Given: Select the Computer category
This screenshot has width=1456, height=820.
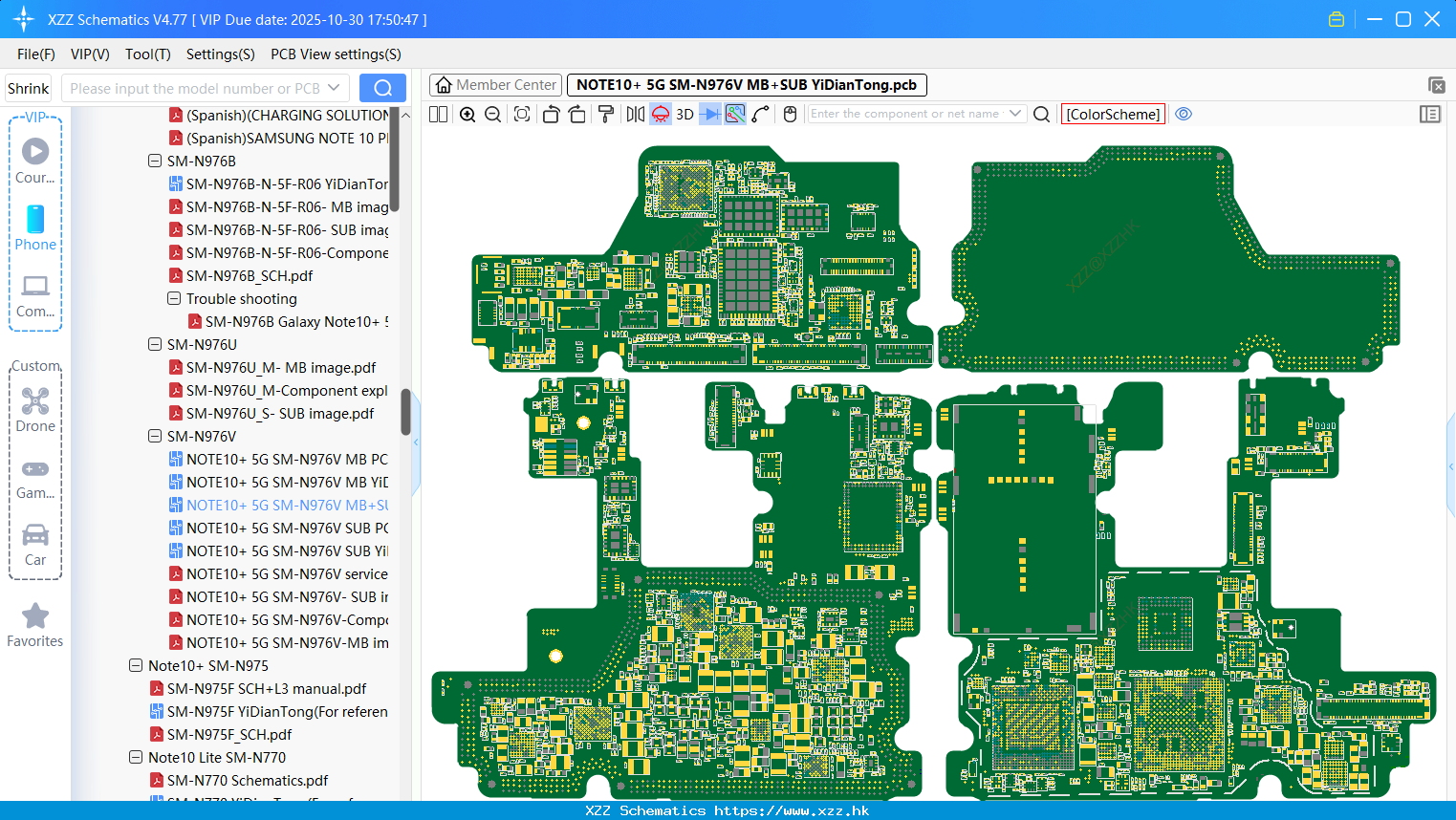Looking at the screenshot, I should click(x=35, y=295).
